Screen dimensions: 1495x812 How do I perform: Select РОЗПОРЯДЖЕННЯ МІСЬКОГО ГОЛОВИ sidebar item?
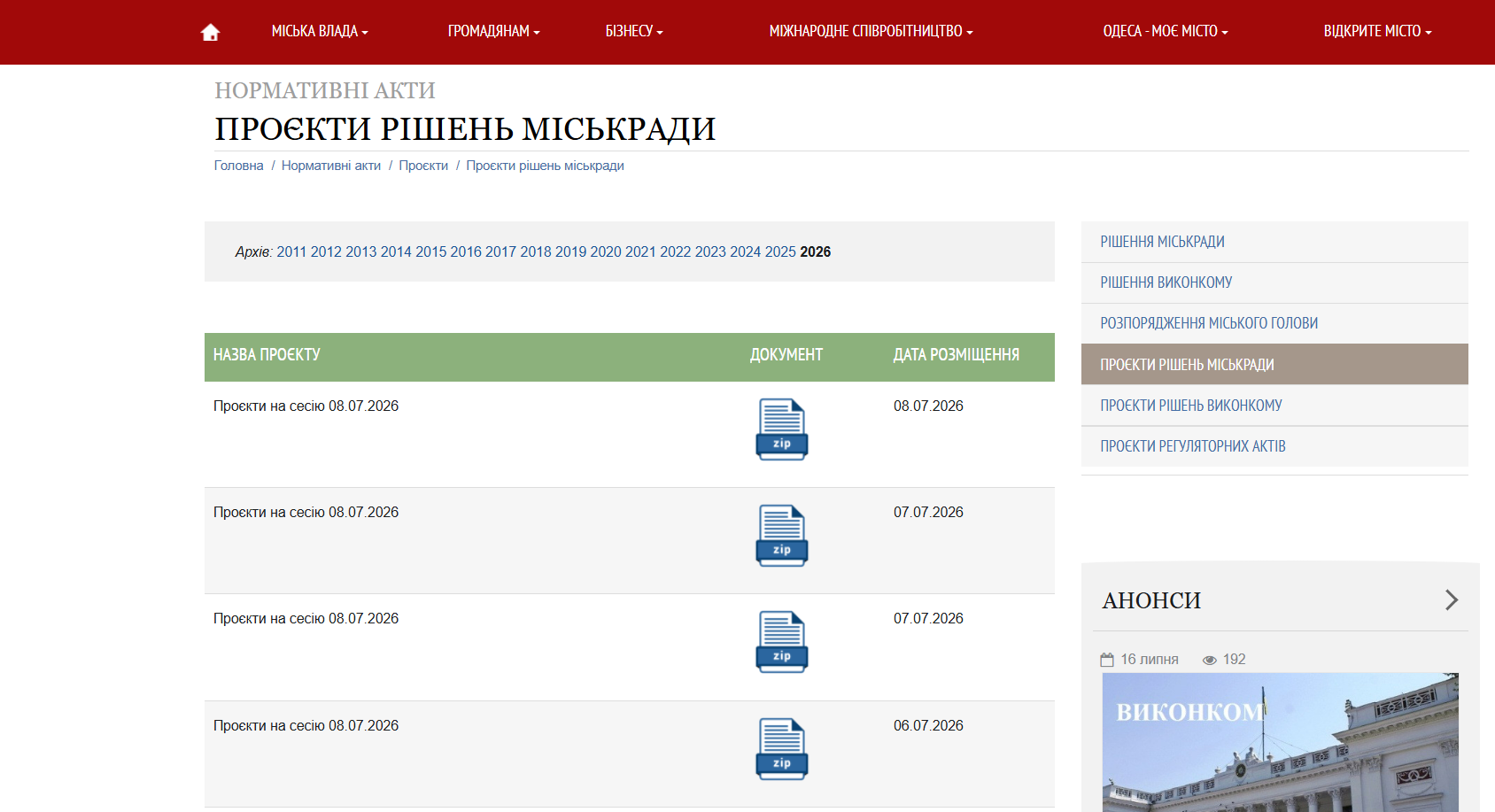pyautogui.click(x=1274, y=323)
